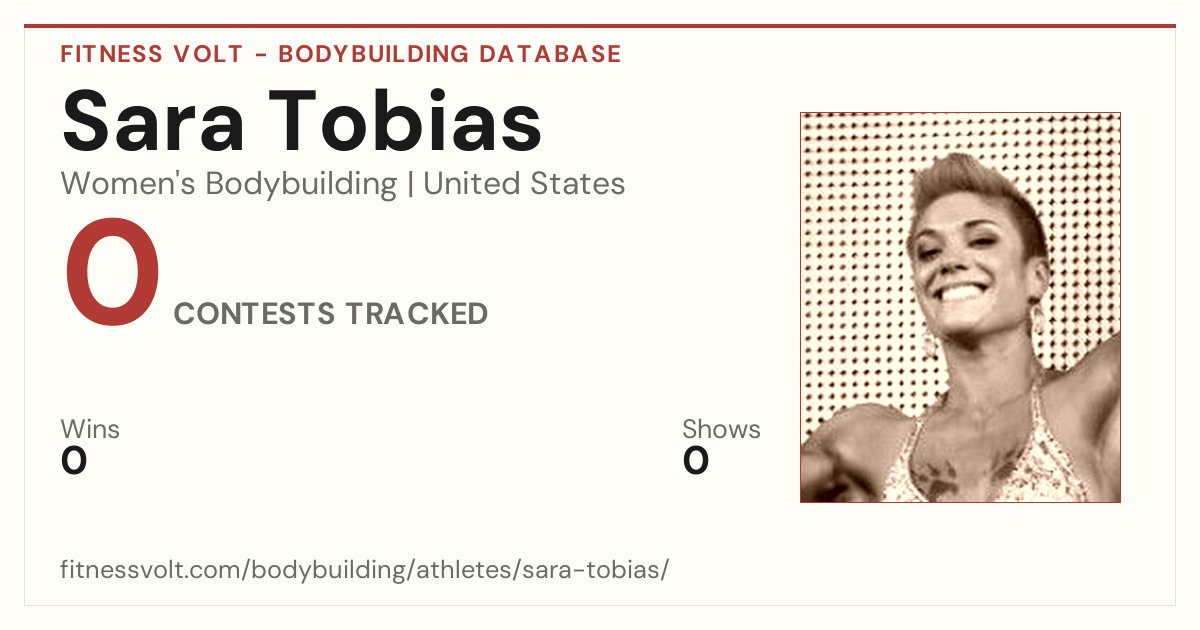Click the Shows value zero
The height and width of the screenshot is (630, 1200).
[696, 461]
